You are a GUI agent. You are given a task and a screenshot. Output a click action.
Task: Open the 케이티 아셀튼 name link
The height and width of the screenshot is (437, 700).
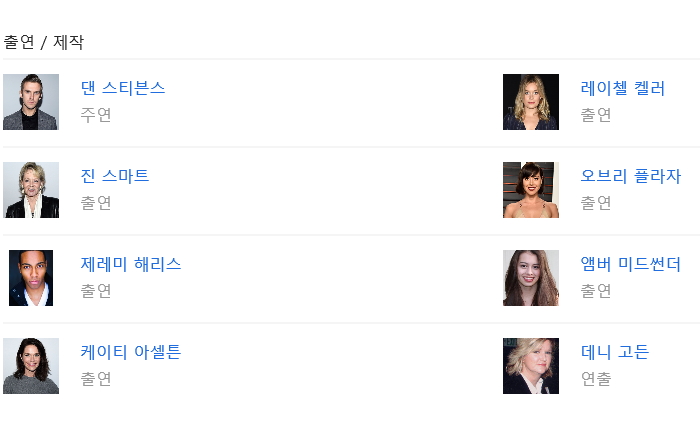(x=131, y=352)
